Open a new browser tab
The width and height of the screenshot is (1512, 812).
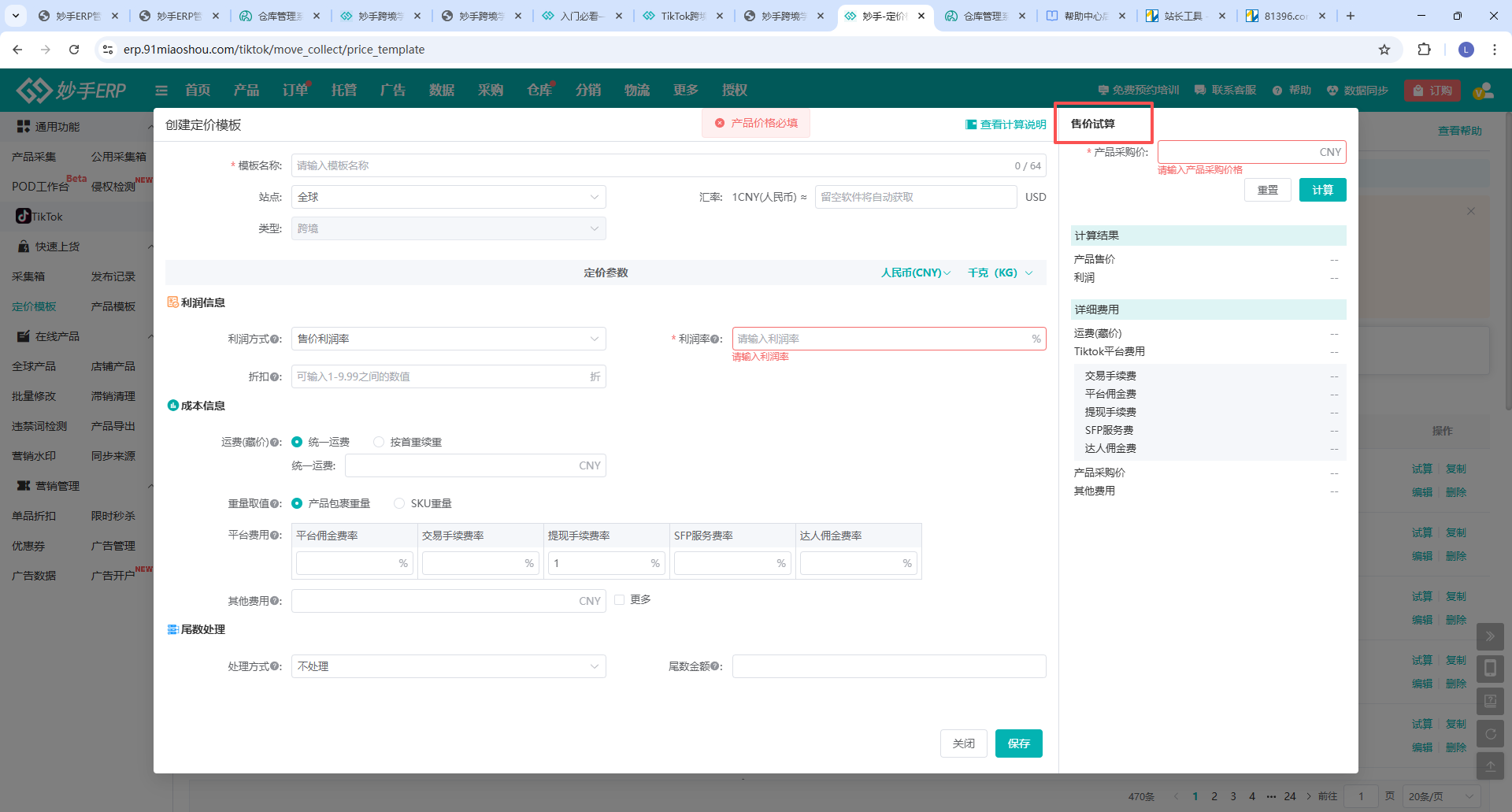click(1351, 16)
